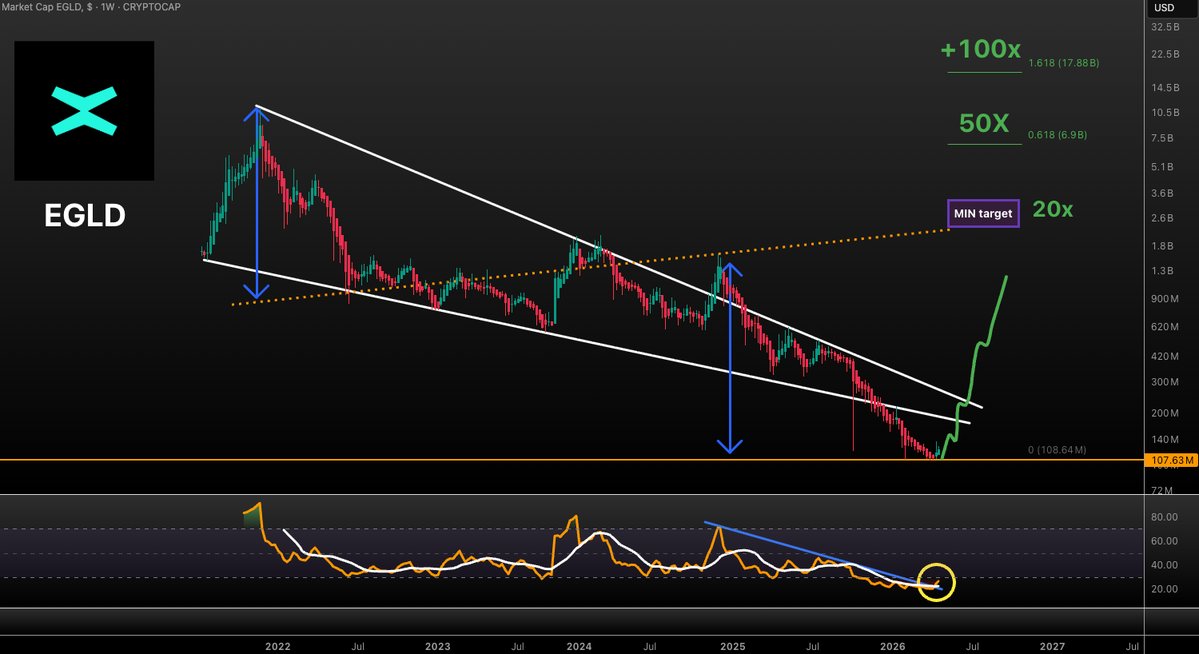Click the RSI '40.00' scale label
Screen dimensions: 1199x654
pos(1164,565)
